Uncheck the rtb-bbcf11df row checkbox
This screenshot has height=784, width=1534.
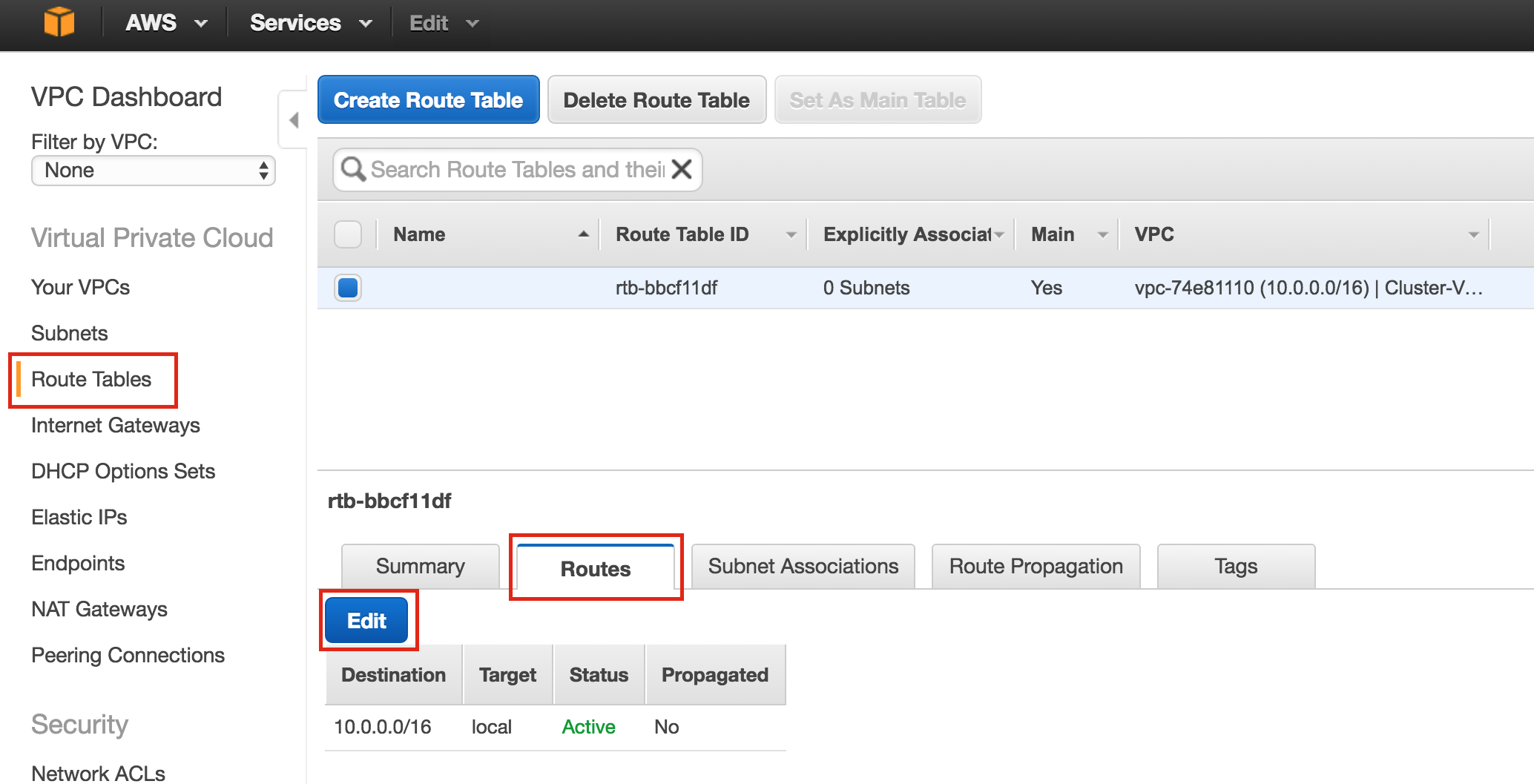point(348,287)
